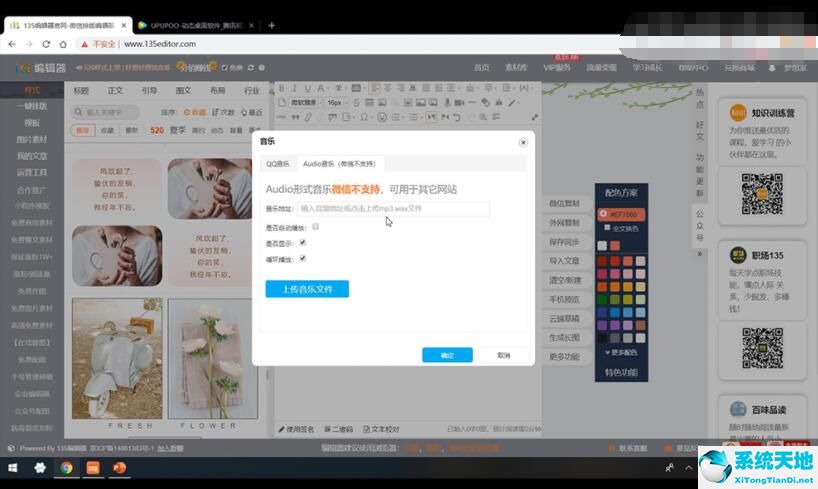Pick the black swatch in 配色方案
818x489 pixels.
(602, 338)
